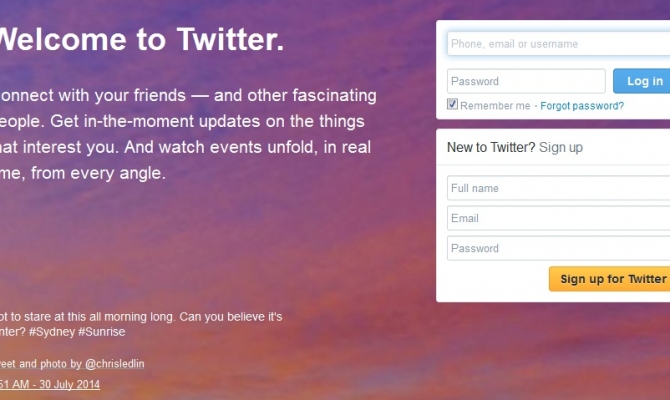The width and height of the screenshot is (670, 400).
Task: Follow the Sign up link beside New to Twitter?
Action: (560, 147)
